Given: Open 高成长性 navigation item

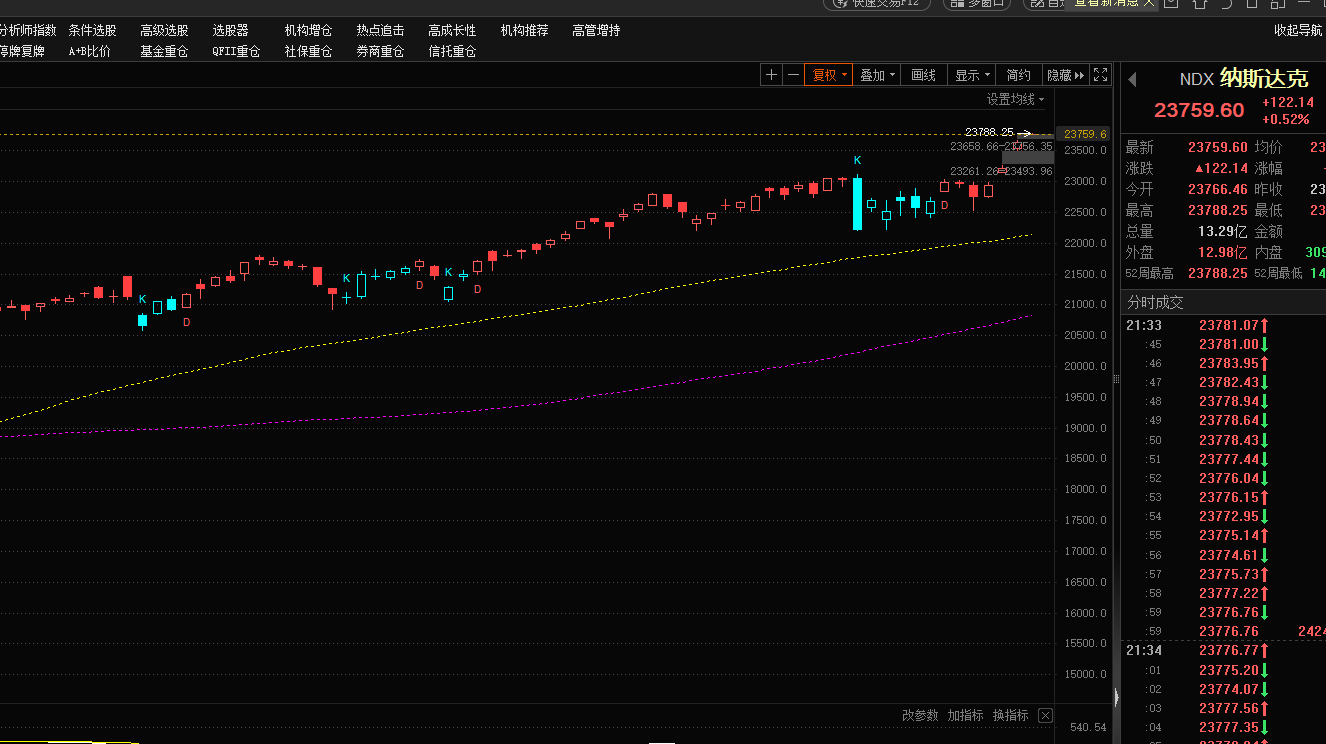Looking at the screenshot, I should click(452, 31).
